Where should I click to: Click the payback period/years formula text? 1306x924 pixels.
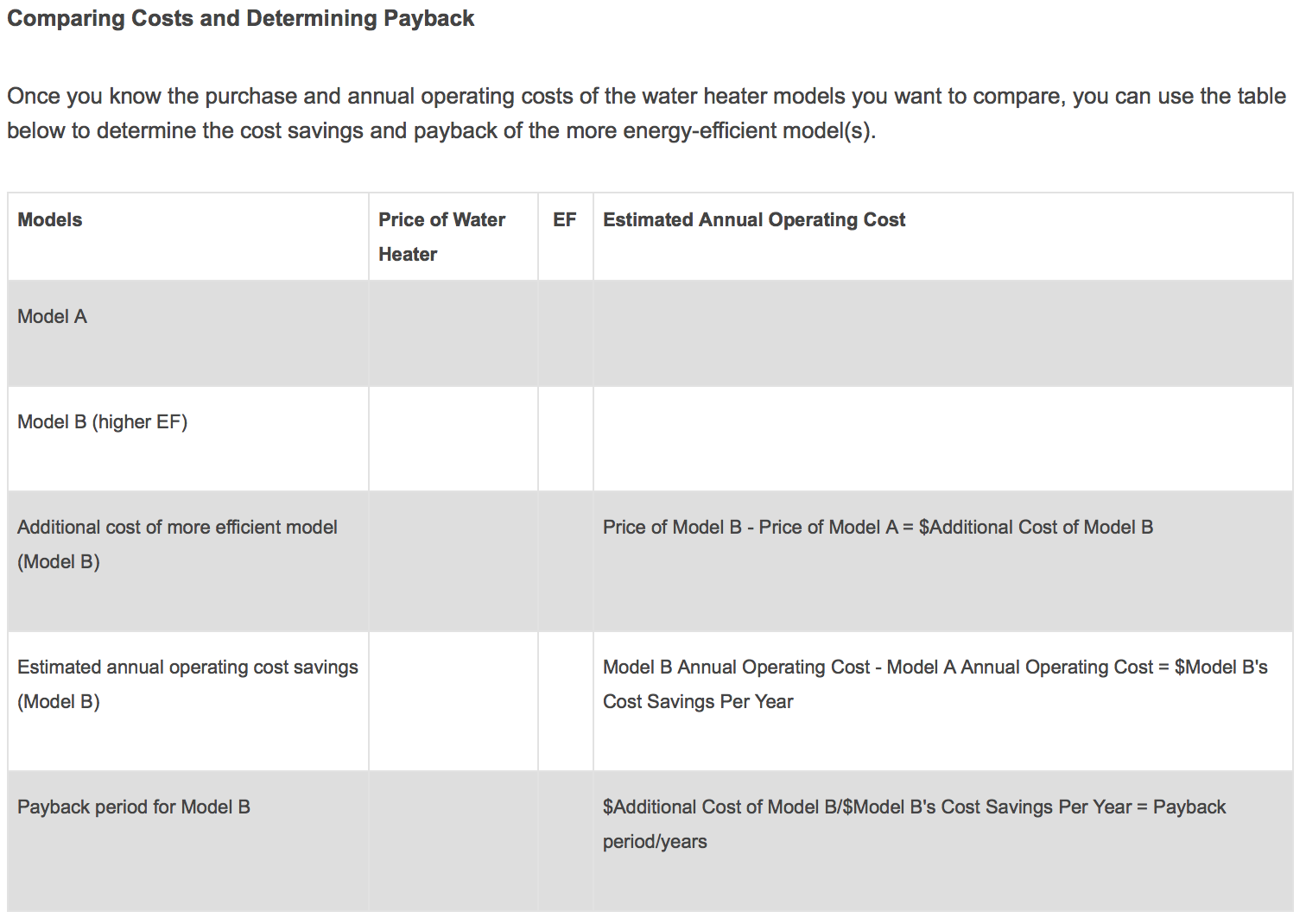coord(914,824)
